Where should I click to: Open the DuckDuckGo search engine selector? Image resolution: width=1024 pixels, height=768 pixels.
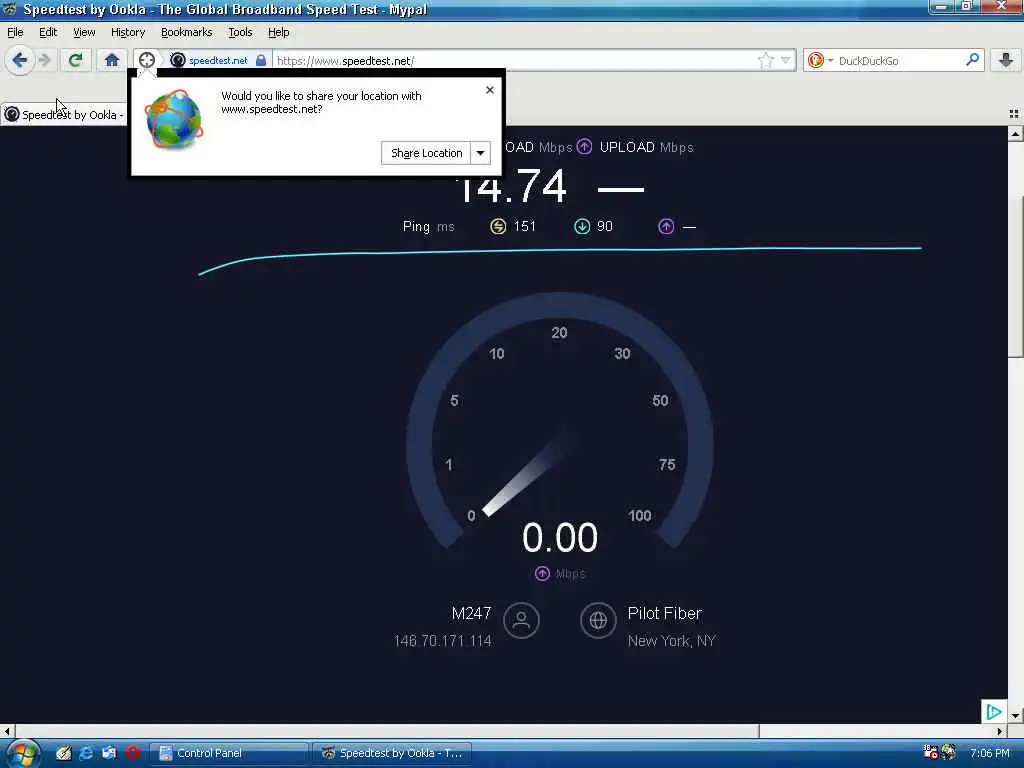coord(820,61)
